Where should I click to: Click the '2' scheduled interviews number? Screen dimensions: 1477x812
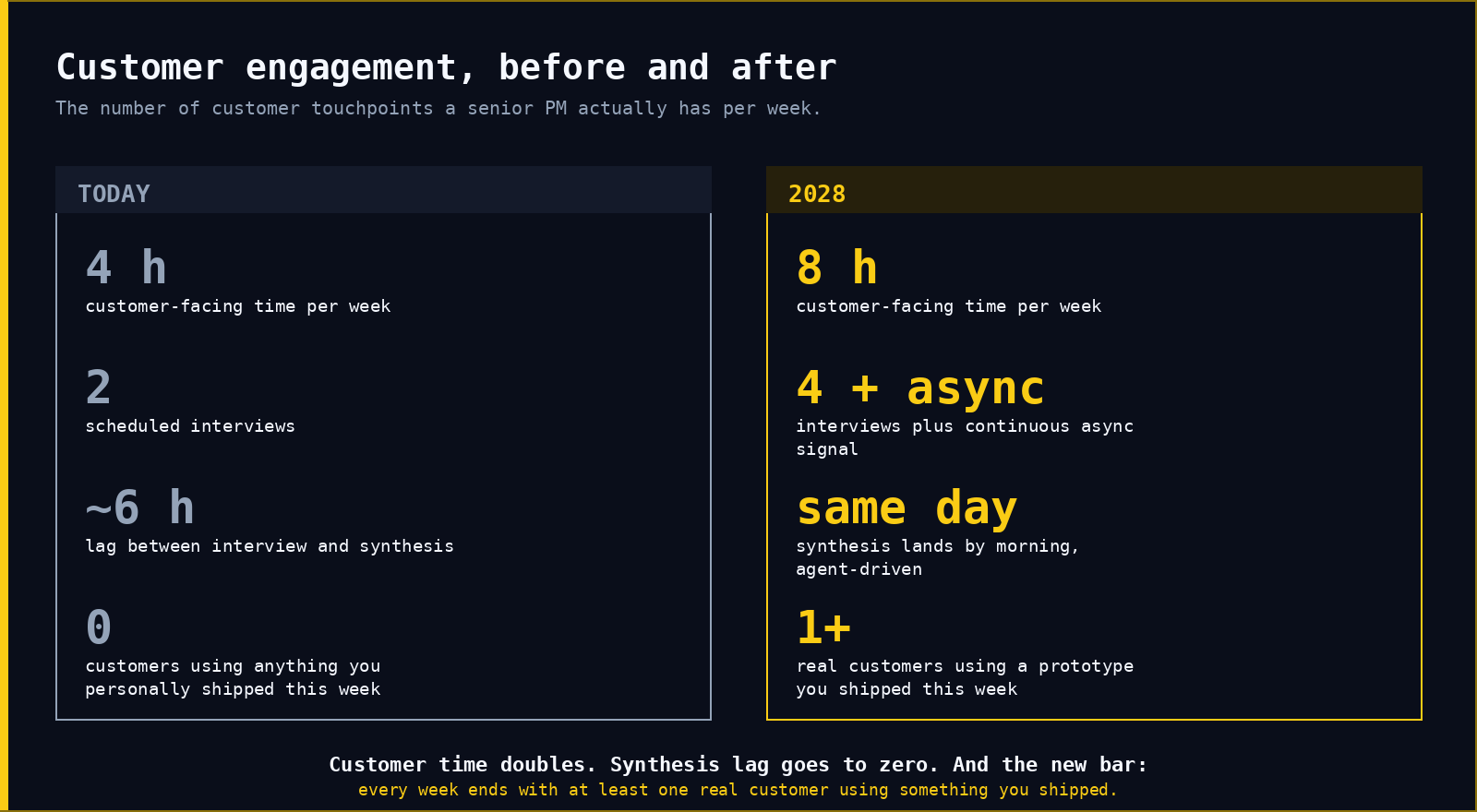[99, 388]
